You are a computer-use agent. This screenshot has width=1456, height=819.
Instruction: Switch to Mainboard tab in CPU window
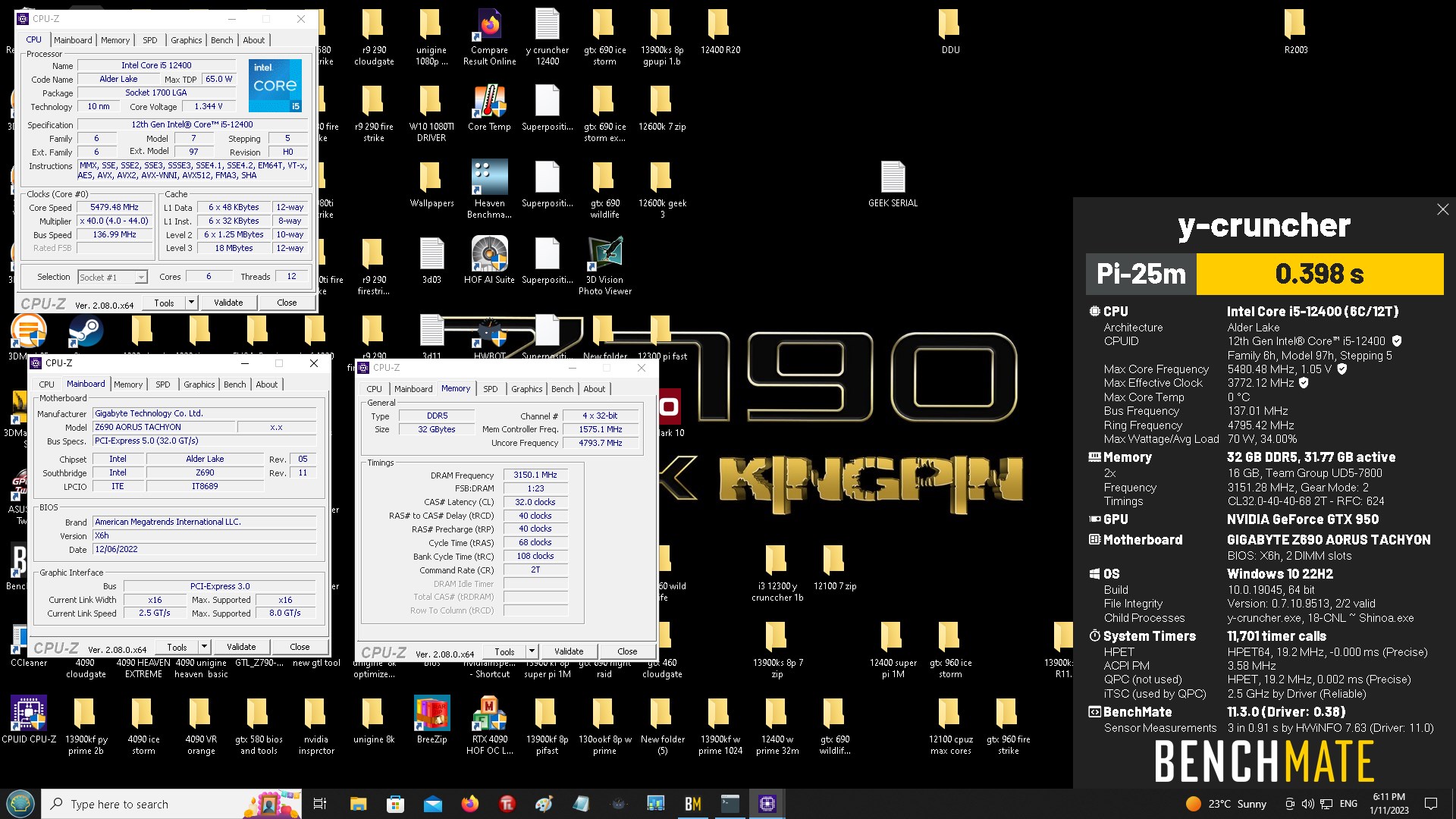pyautogui.click(x=73, y=40)
